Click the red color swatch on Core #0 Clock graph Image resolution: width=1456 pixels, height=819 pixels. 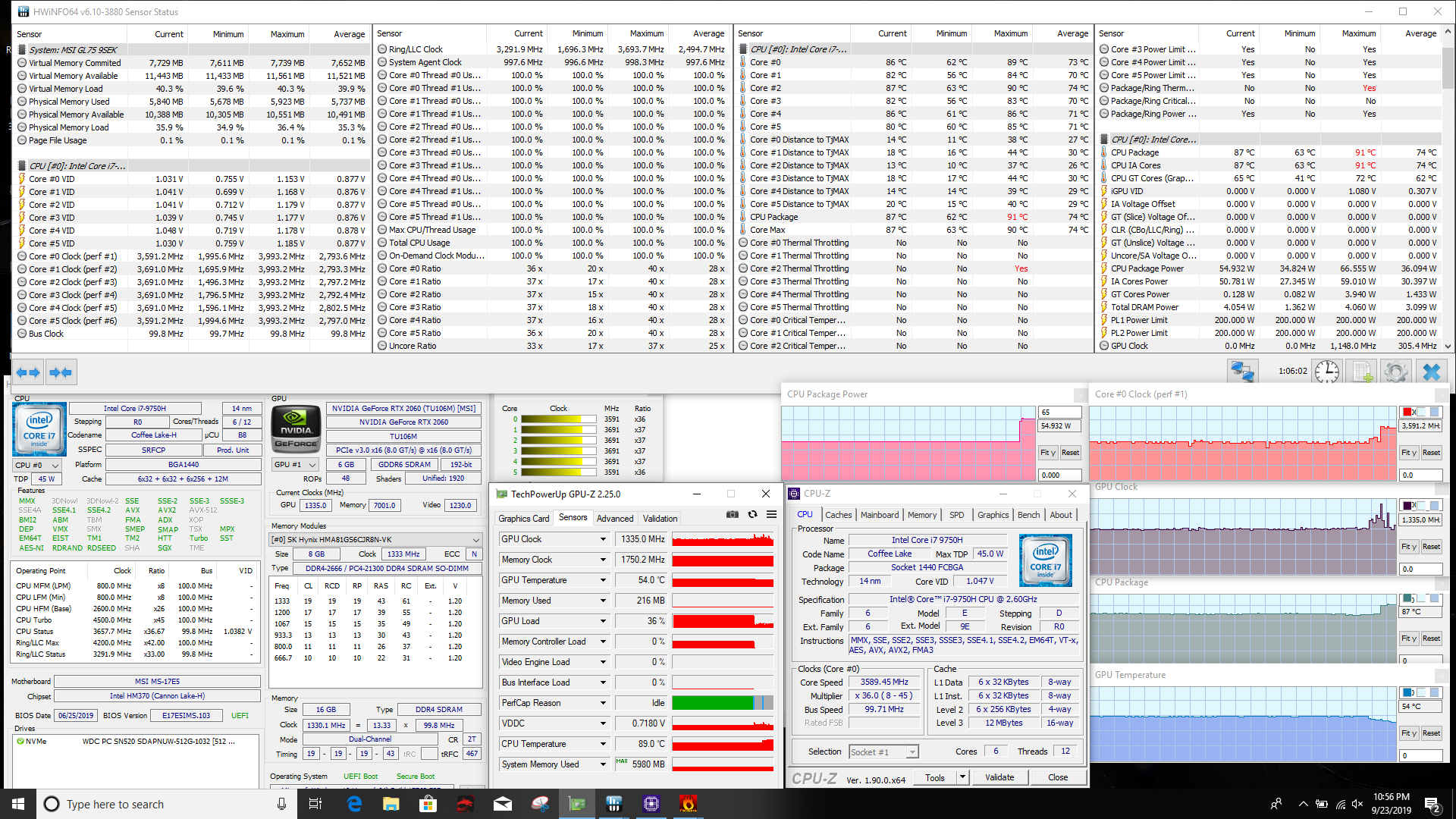[x=1408, y=412]
